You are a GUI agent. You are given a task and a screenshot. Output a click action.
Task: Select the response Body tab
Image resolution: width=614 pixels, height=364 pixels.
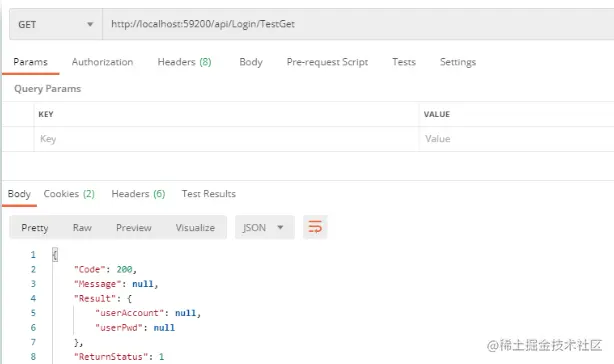[19, 194]
